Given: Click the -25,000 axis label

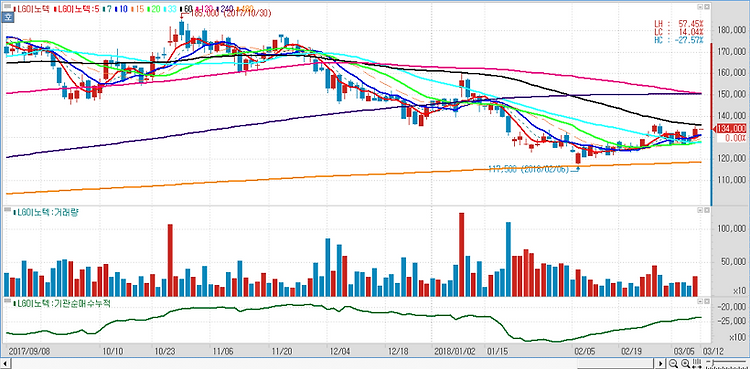Looking at the screenshot, I should click(733, 321).
